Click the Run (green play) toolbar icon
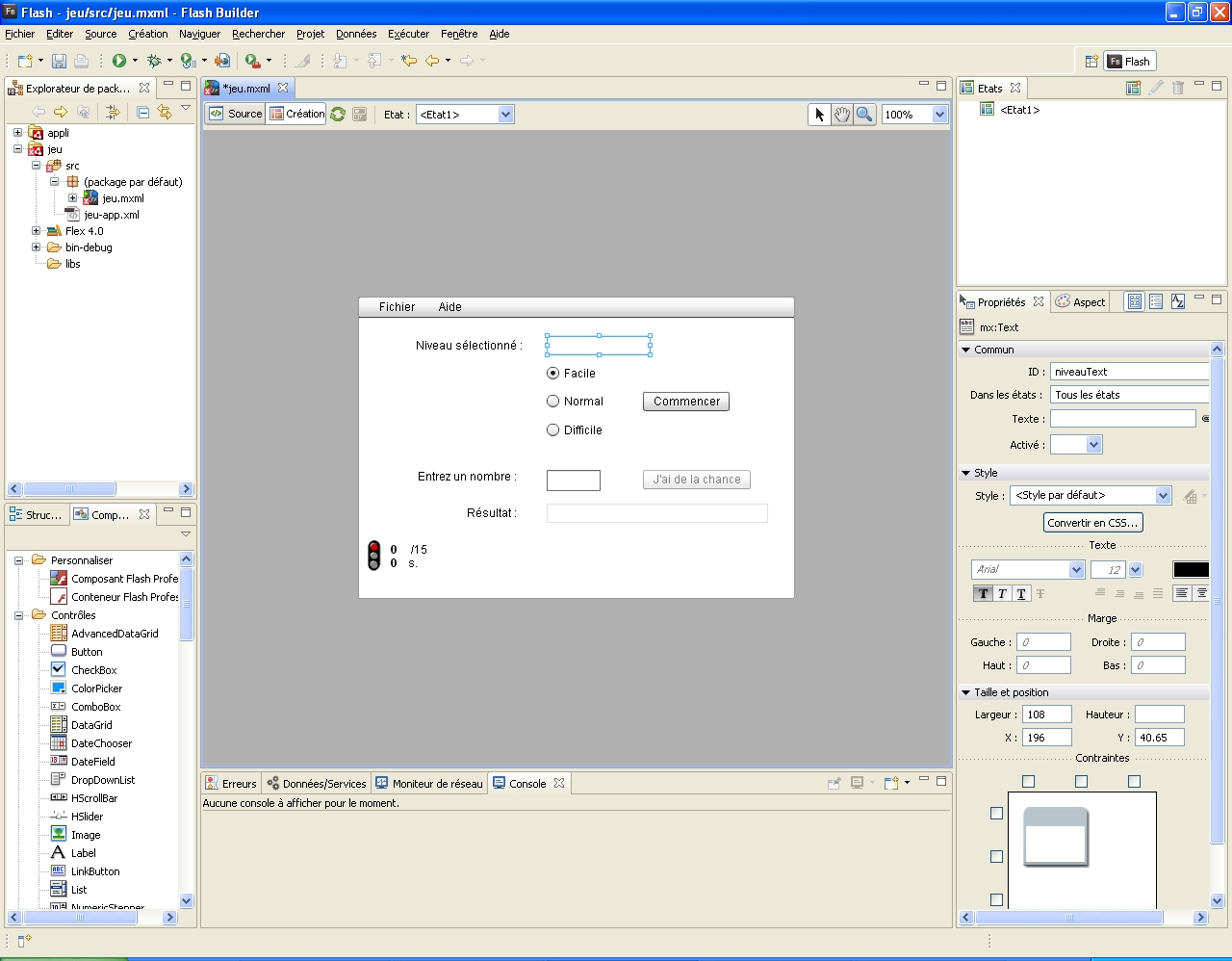This screenshot has width=1232, height=961. 119,61
